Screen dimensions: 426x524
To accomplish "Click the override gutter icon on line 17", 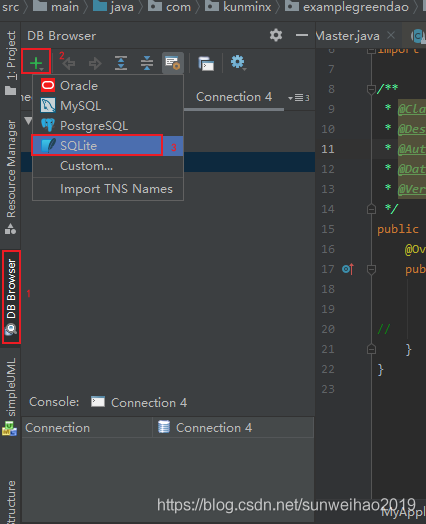I will coord(348,269).
